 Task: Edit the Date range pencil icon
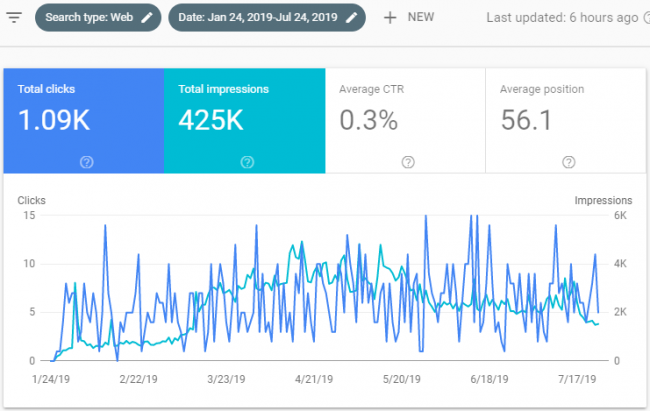pos(351,17)
